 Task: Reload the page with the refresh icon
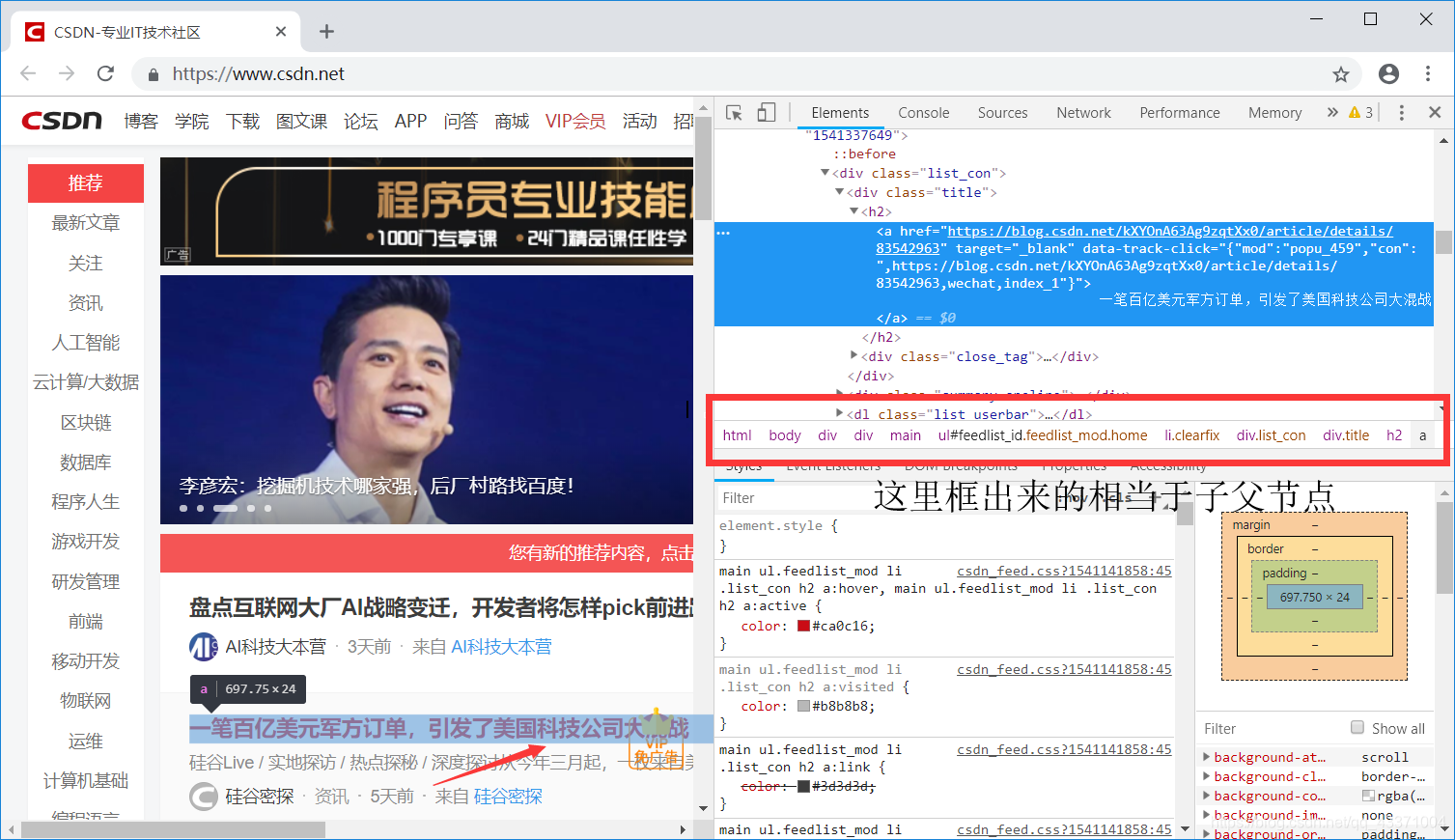tap(105, 73)
